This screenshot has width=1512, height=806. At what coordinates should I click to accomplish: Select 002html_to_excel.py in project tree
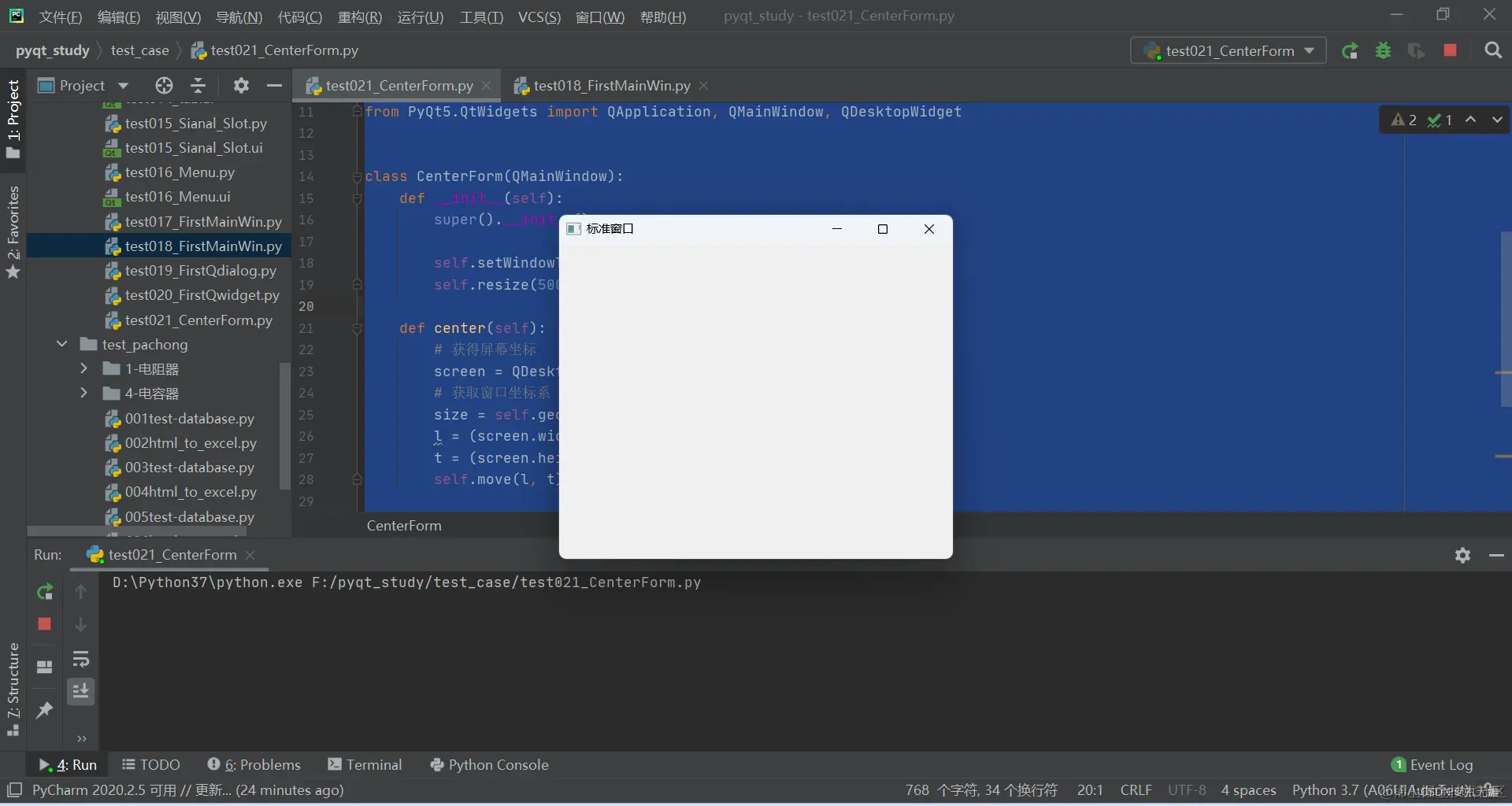pos(191,443)
